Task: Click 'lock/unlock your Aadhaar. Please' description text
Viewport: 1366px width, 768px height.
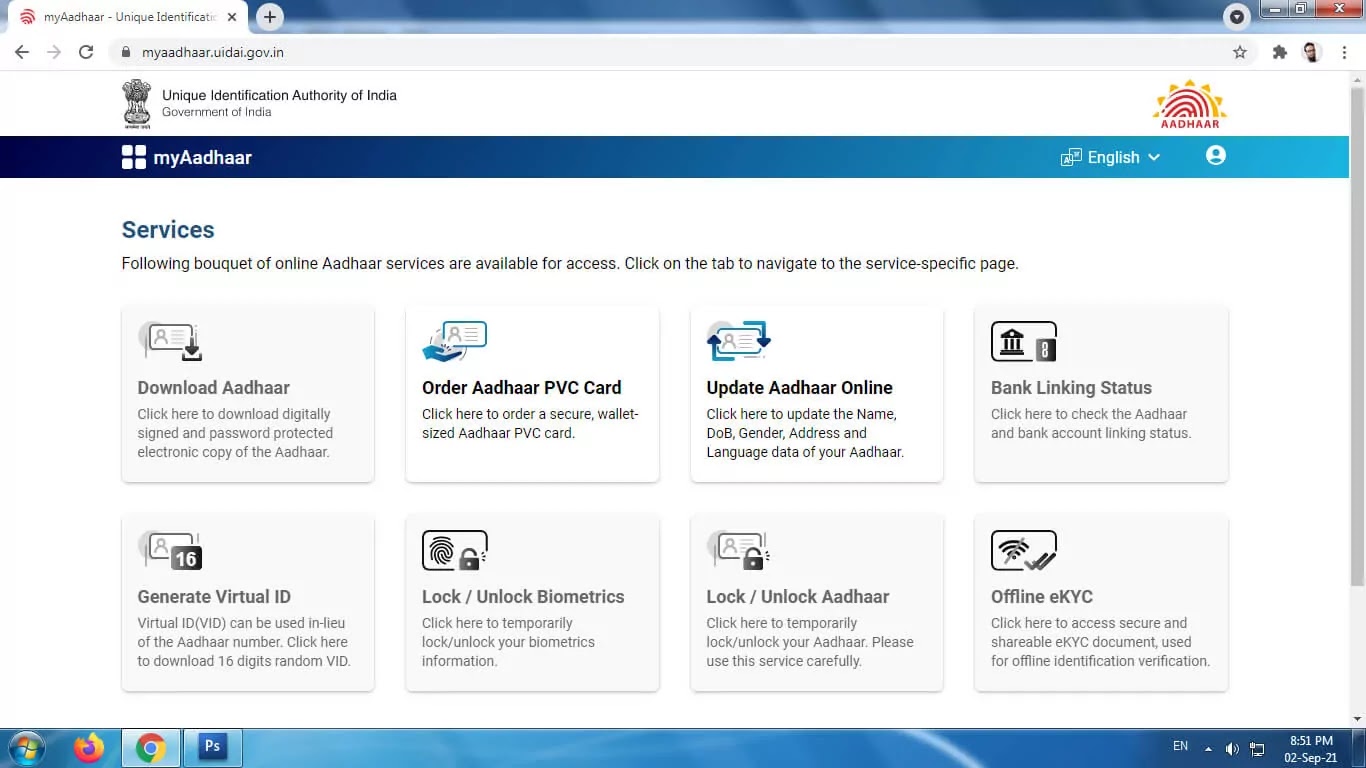Action: point(810,642)
